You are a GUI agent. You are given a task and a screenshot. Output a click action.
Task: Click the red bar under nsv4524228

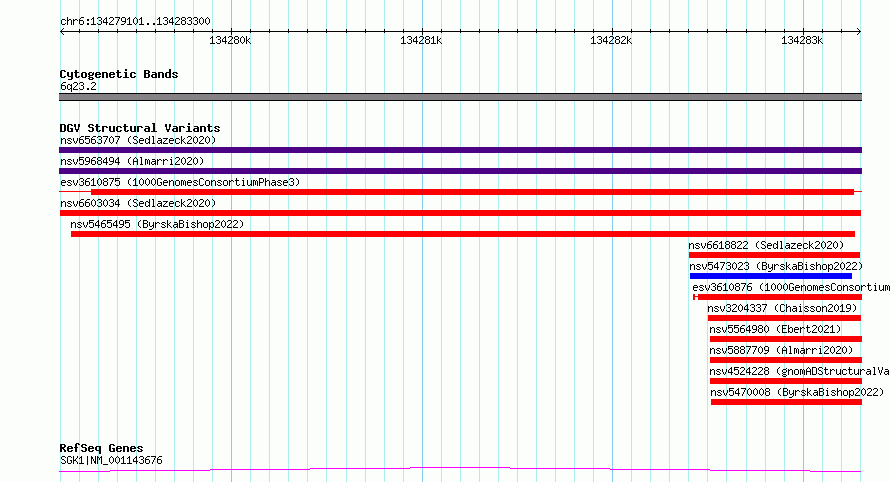point(786,381)
